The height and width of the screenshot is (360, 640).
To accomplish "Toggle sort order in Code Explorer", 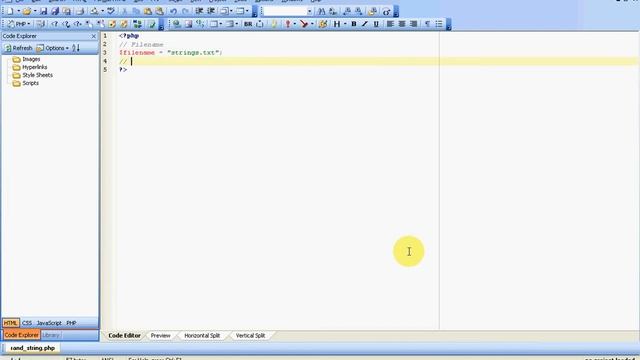I will coord(76,48).
